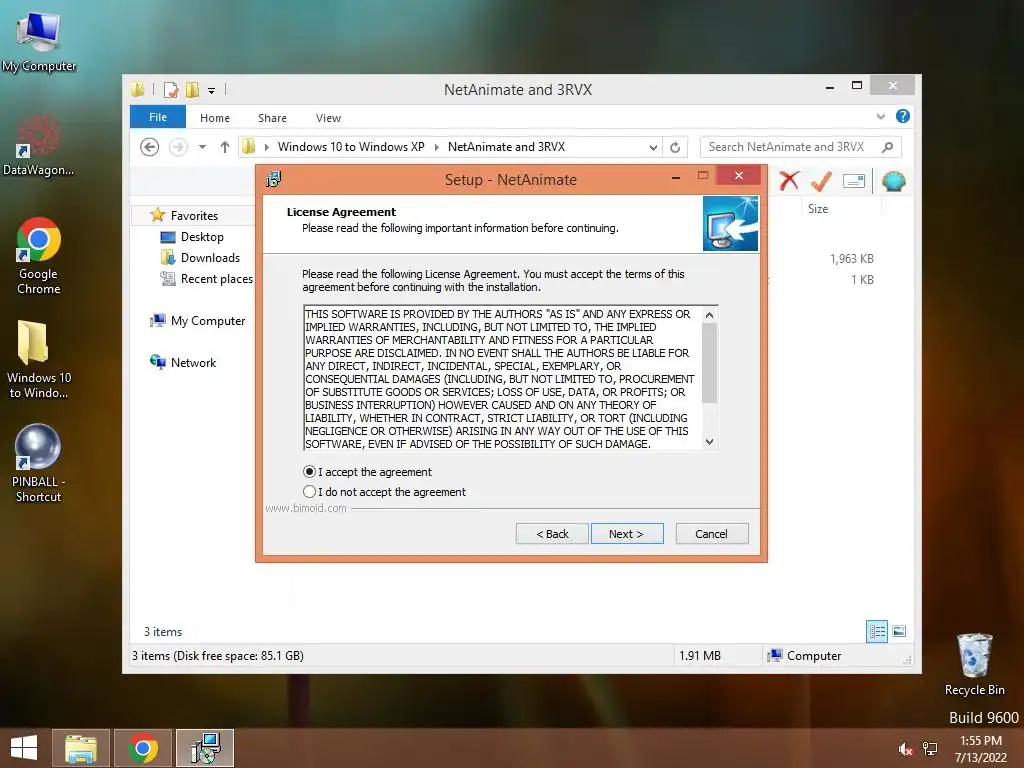This screenshot has height=768, width=1024.
Task: Open the Windows Start button
Action: click(24, 748)
